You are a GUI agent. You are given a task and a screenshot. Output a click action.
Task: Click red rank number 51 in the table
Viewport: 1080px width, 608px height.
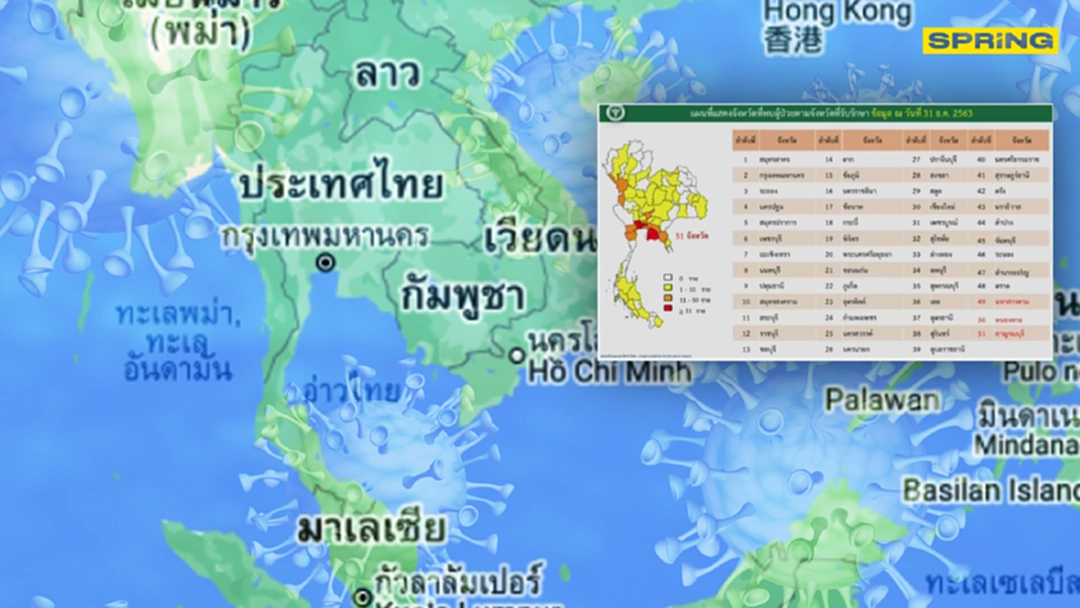pyautogui.click(x=982, y=333)
